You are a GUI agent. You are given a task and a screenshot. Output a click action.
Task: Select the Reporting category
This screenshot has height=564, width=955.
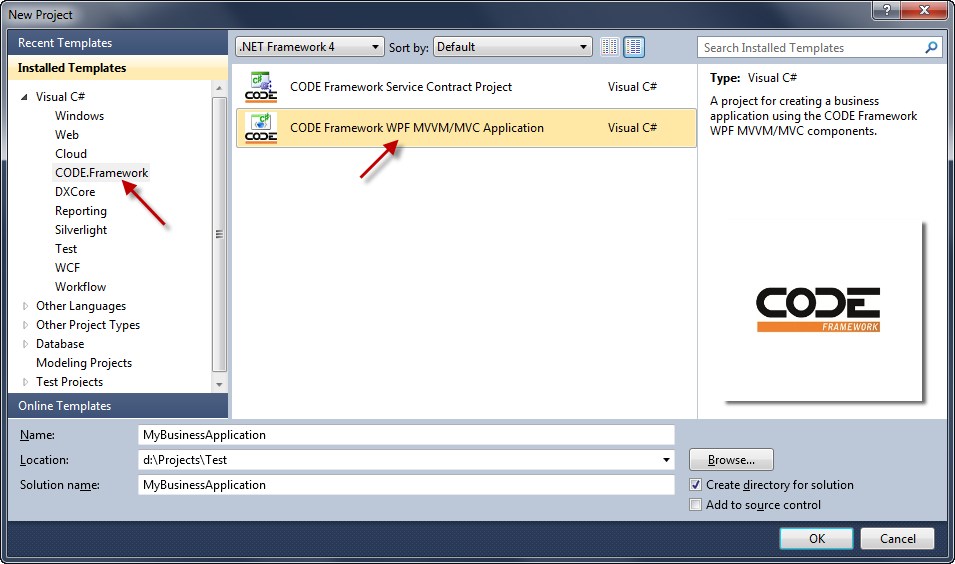pos(80,211)
